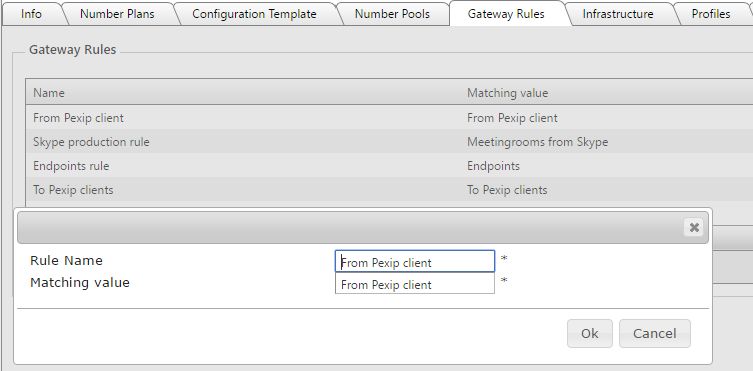
Task: Open the Number Plans tab
Action: (117, 14)
